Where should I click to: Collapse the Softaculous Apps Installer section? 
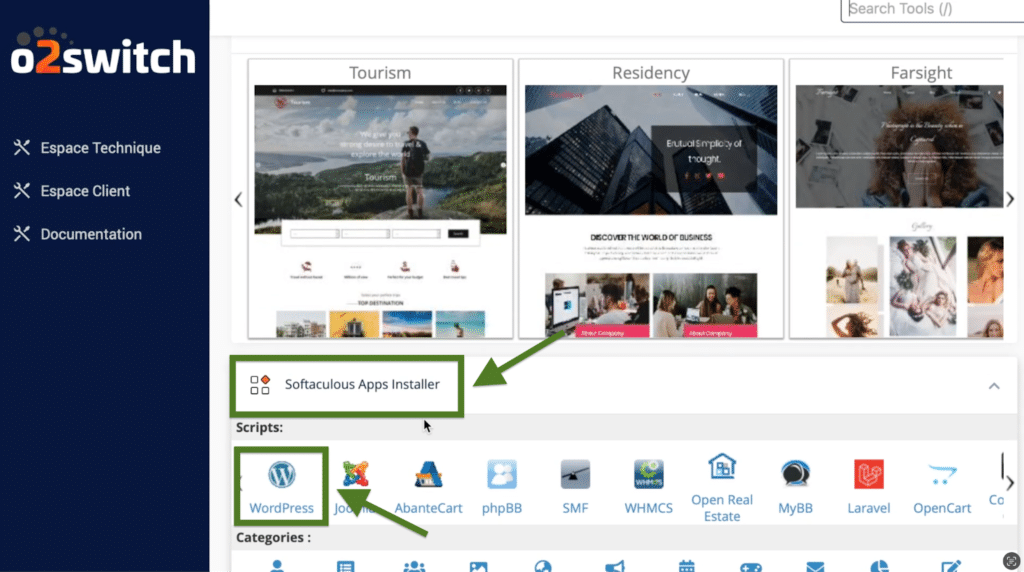(x=994, y=386)
